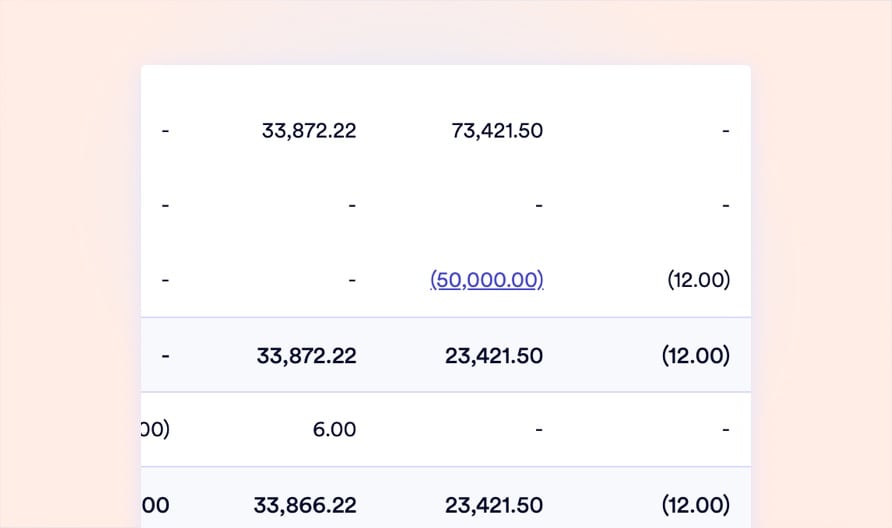
Task: Click the cut-off "00)" cell left of 6.00
Action: 157,430
